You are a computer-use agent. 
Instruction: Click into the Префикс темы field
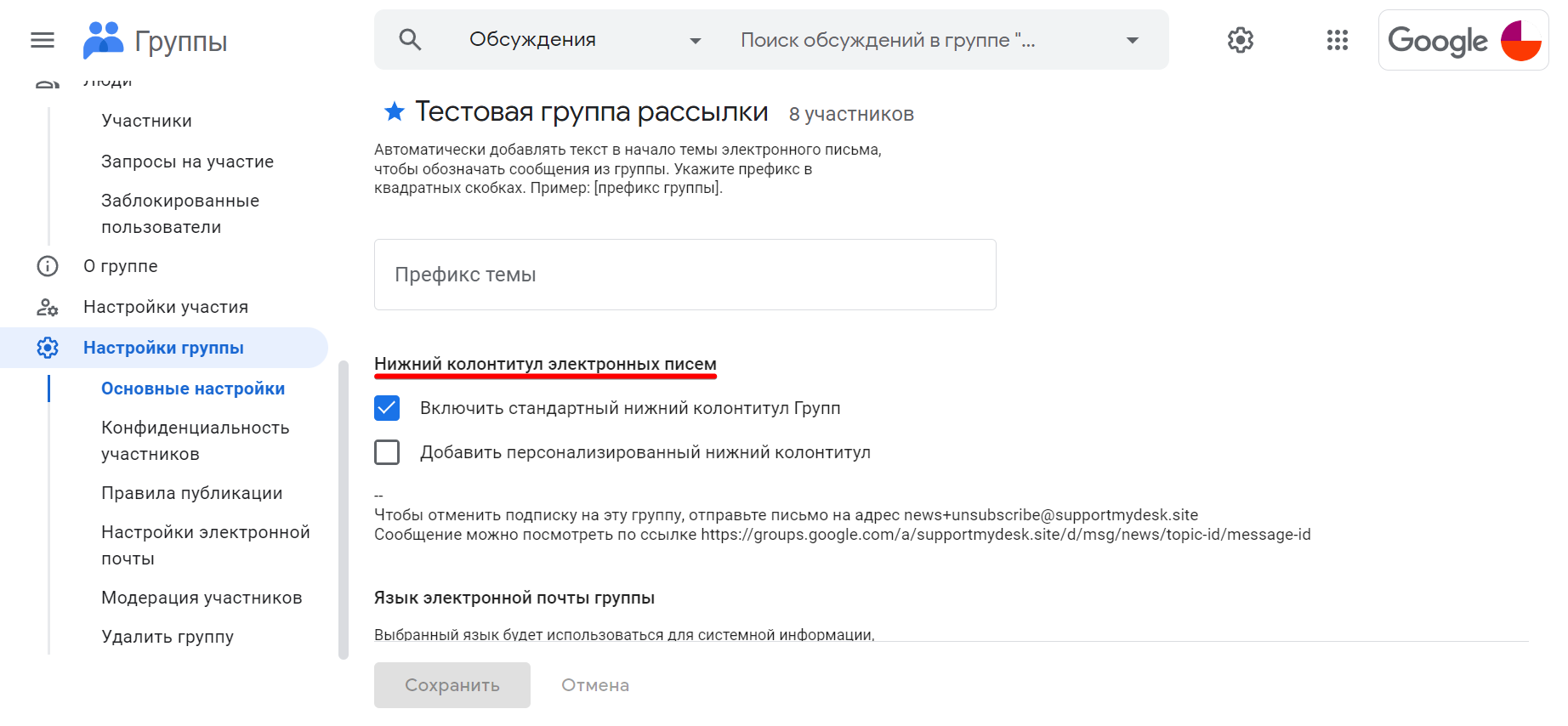[685, 275]
